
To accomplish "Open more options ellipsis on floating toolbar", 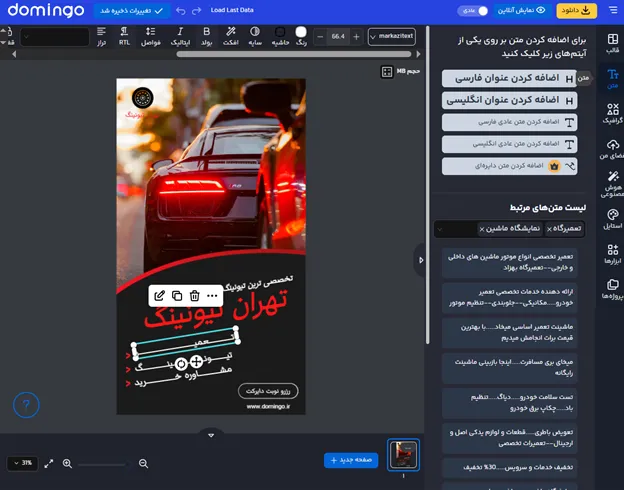I will pyautogui.click(x=212, y=296).
